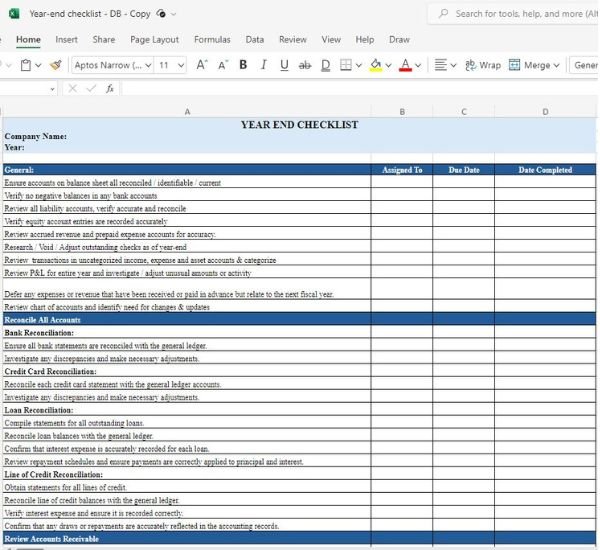Screen dimensions: 600x550
Task: Select the 'Bank Reconciliation:' cell
Action: [187, 333]
